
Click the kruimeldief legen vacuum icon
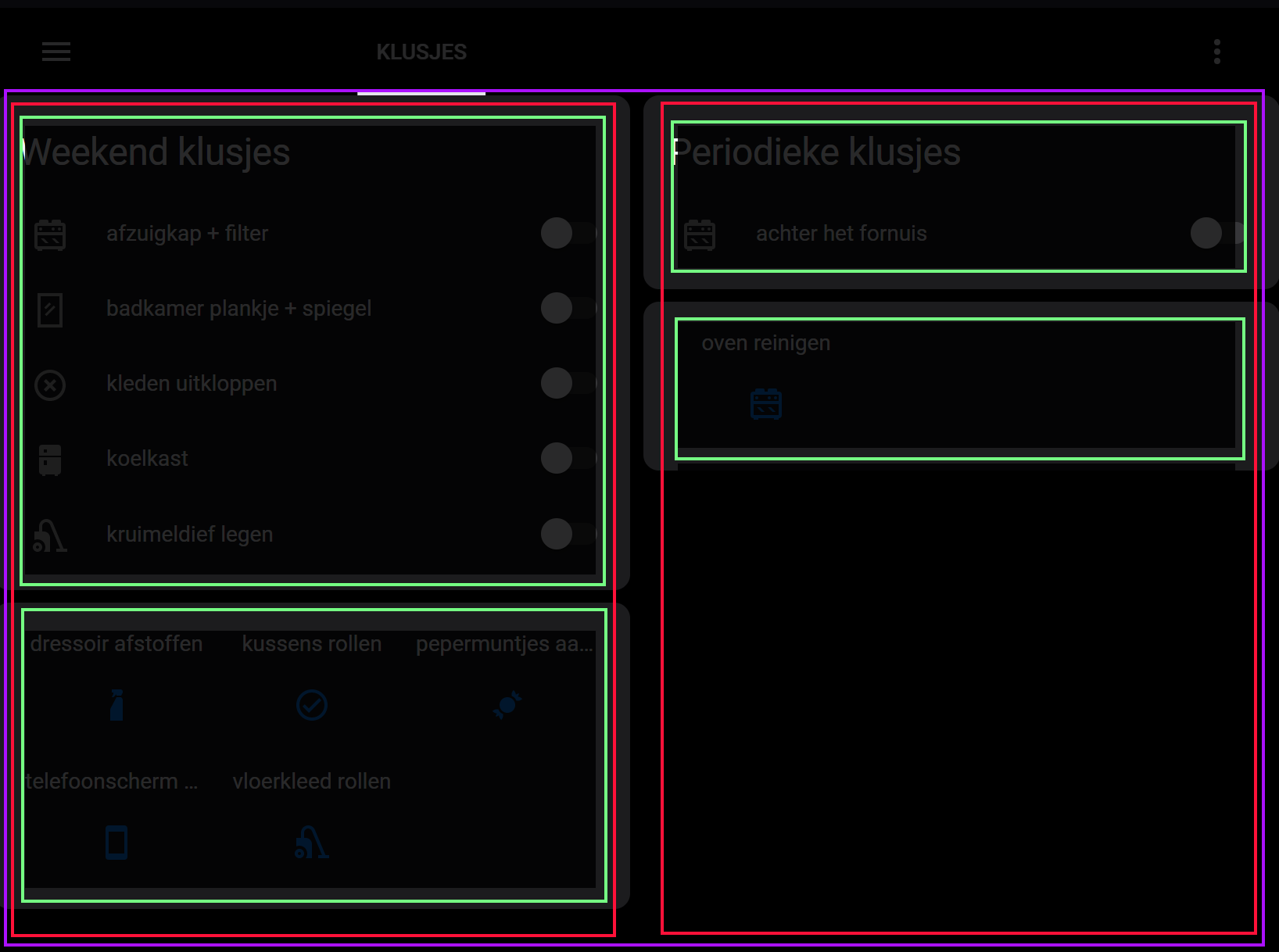pos(50,535)
